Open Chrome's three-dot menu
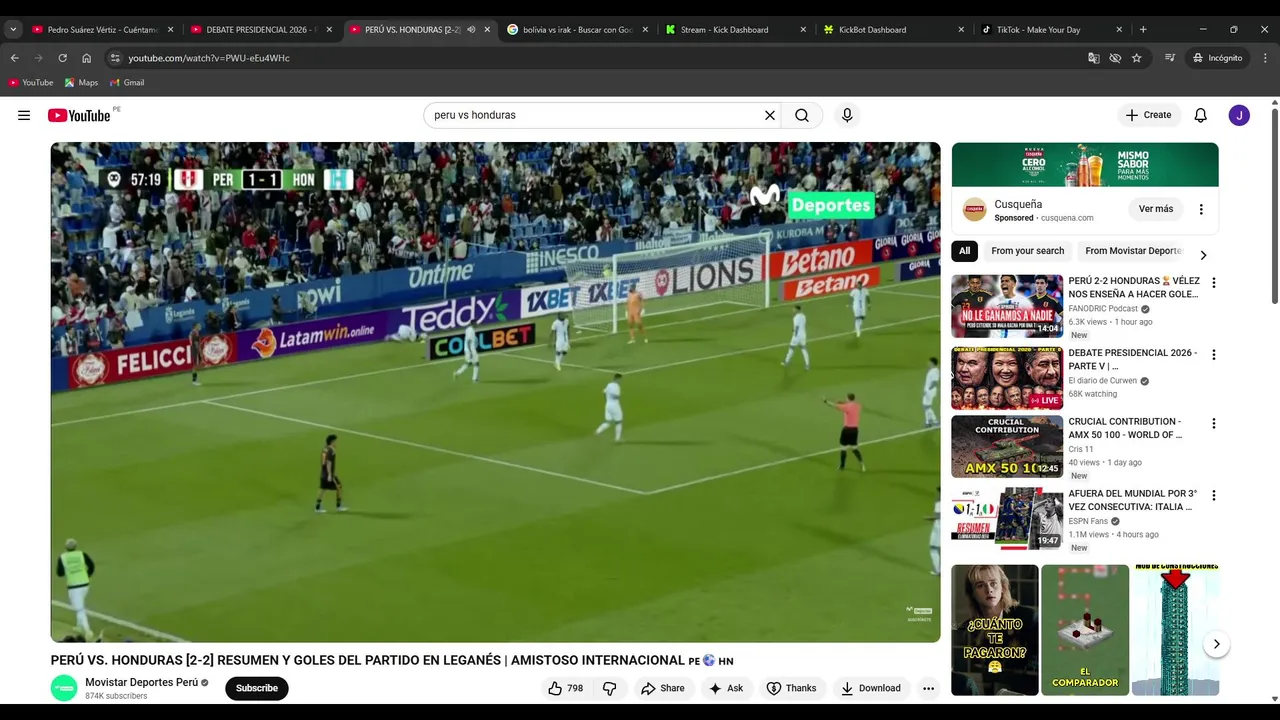1280x720 pixels. click(x=1266, y=58)
